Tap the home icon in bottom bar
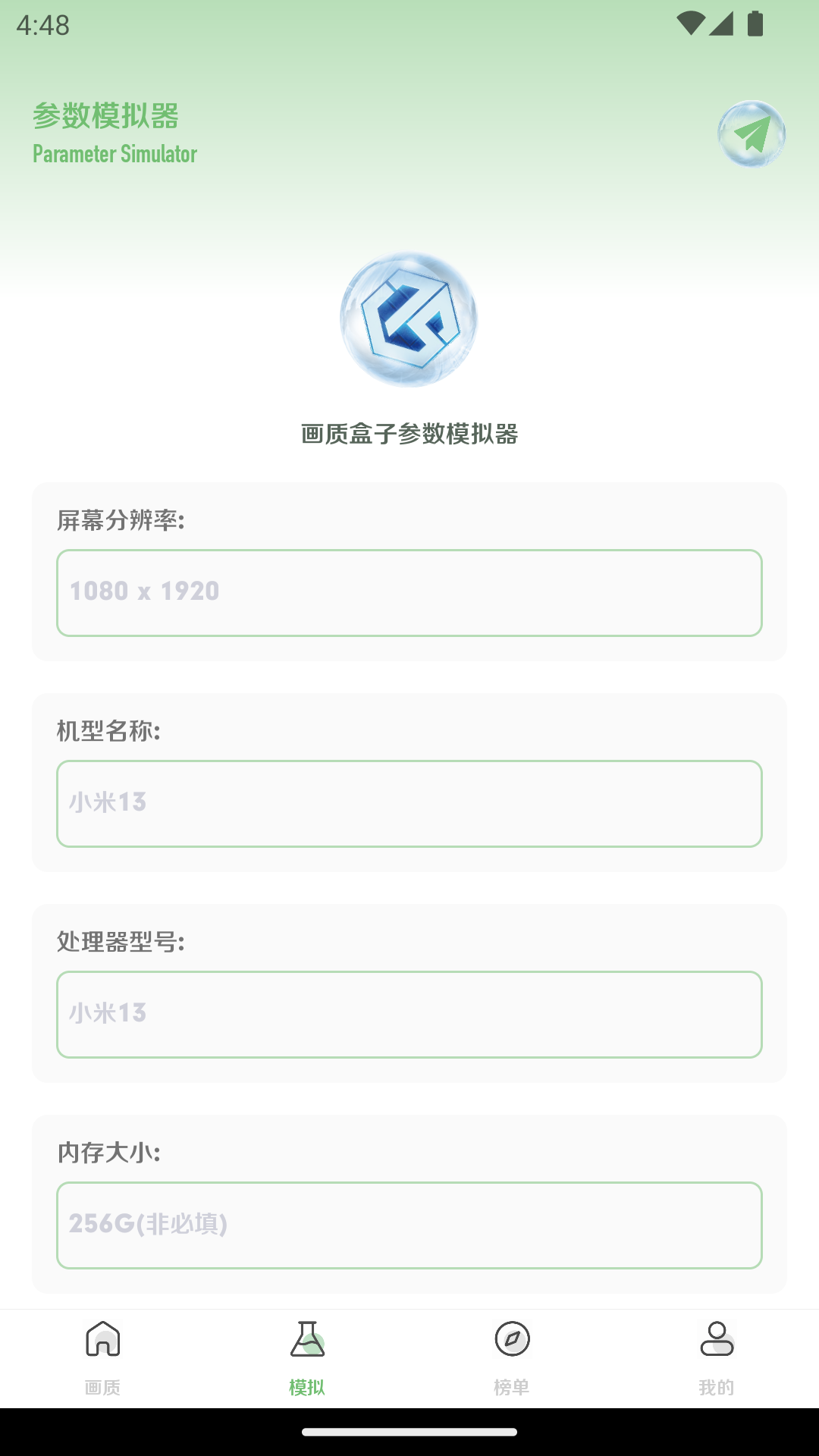 (x=103, y=1338)
